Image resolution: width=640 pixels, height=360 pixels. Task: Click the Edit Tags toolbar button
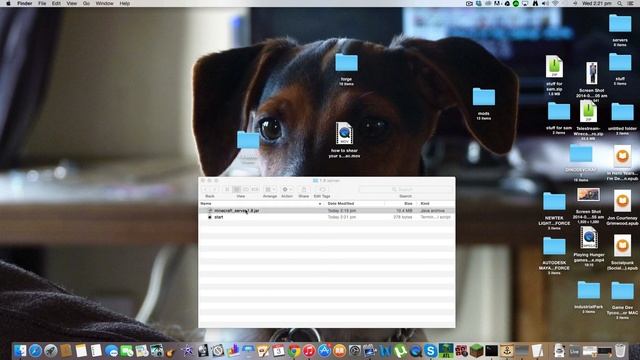pyautogui.click(x=322, y=189)
